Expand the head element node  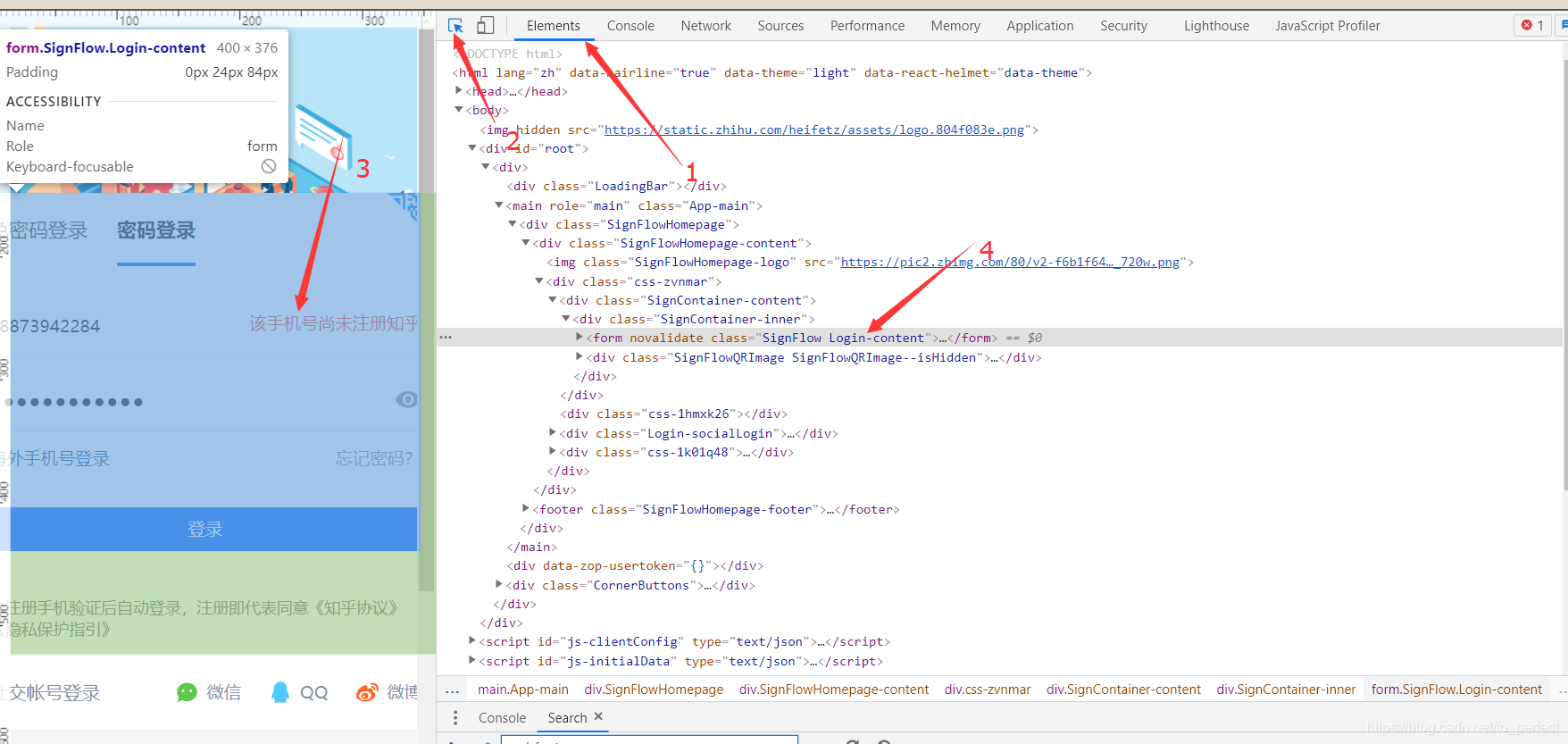[459, 91]
